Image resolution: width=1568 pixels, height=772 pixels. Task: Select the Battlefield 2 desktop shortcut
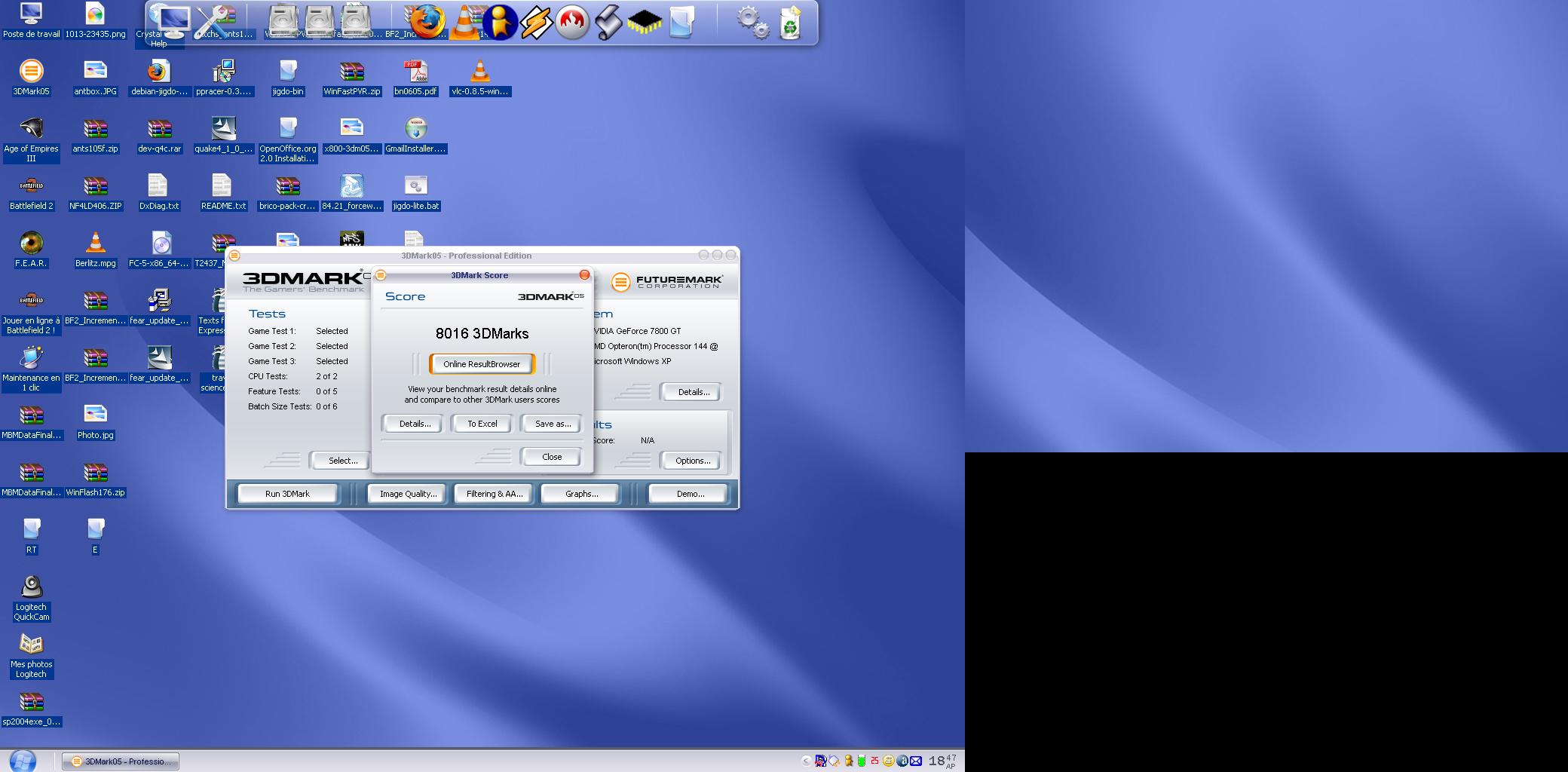click(31, 192)
